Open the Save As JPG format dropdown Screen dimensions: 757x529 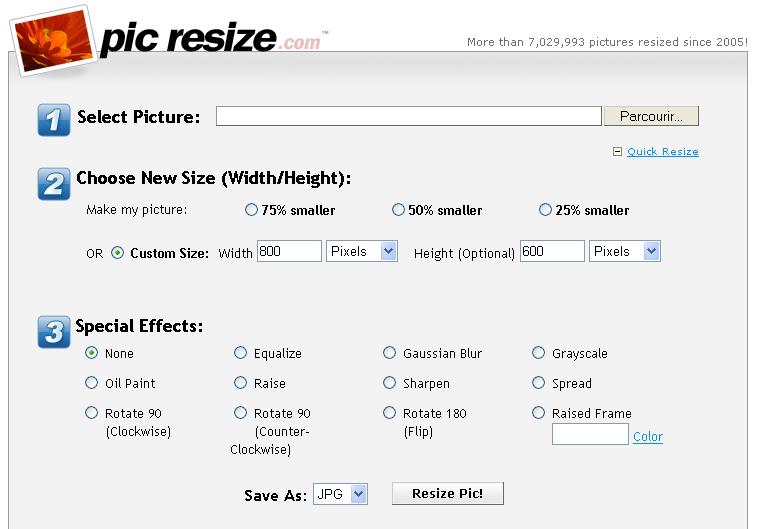pos(340,494)
